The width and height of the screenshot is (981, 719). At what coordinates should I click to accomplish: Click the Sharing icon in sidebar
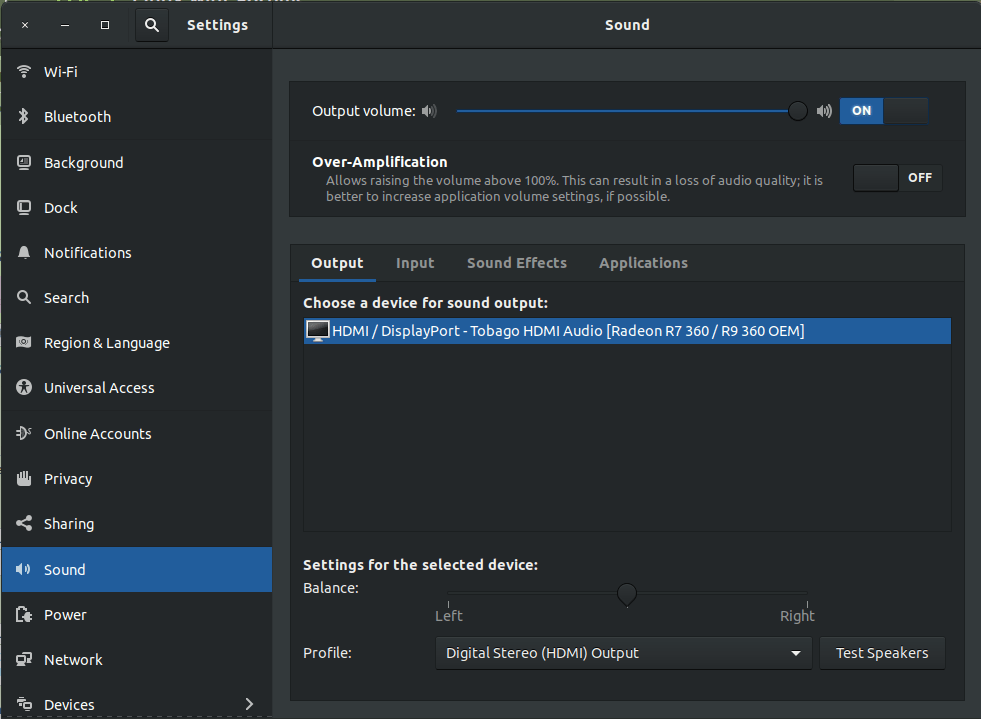click(24, 524)
